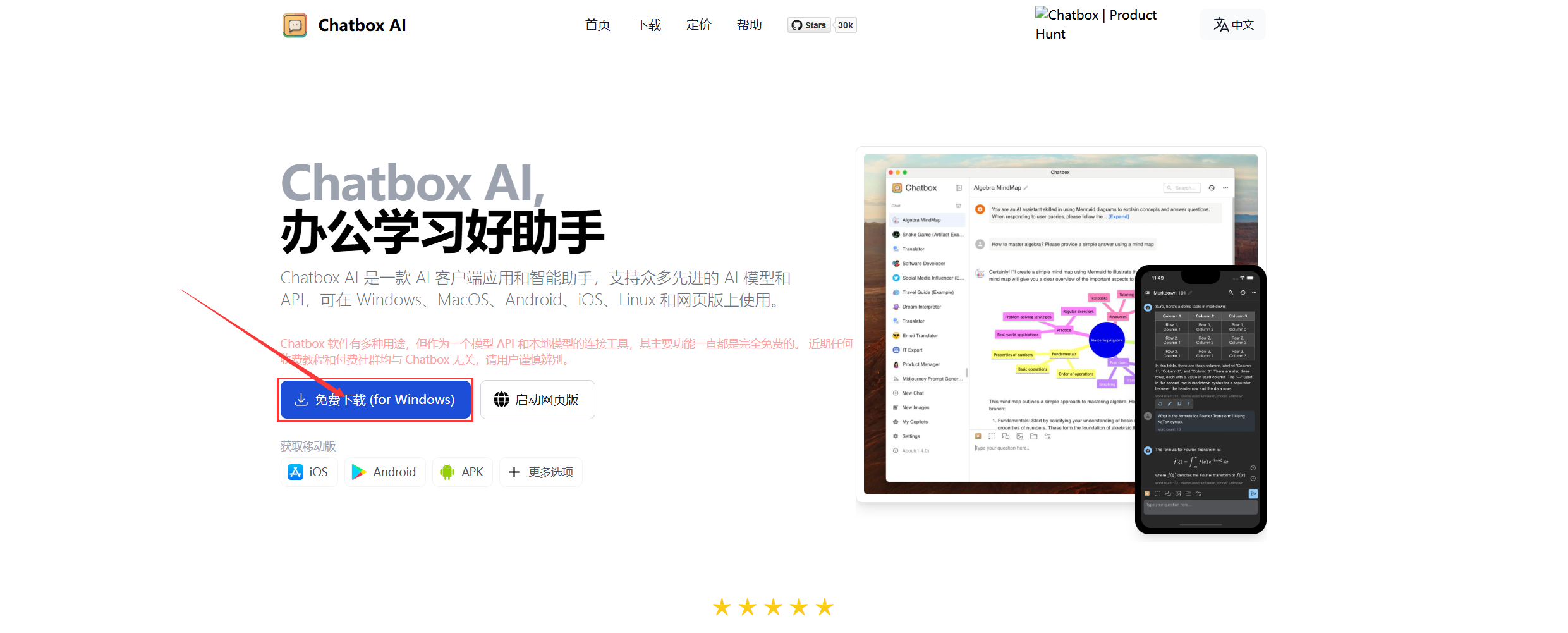Click the five-star rating graphic

click(773, 607)
